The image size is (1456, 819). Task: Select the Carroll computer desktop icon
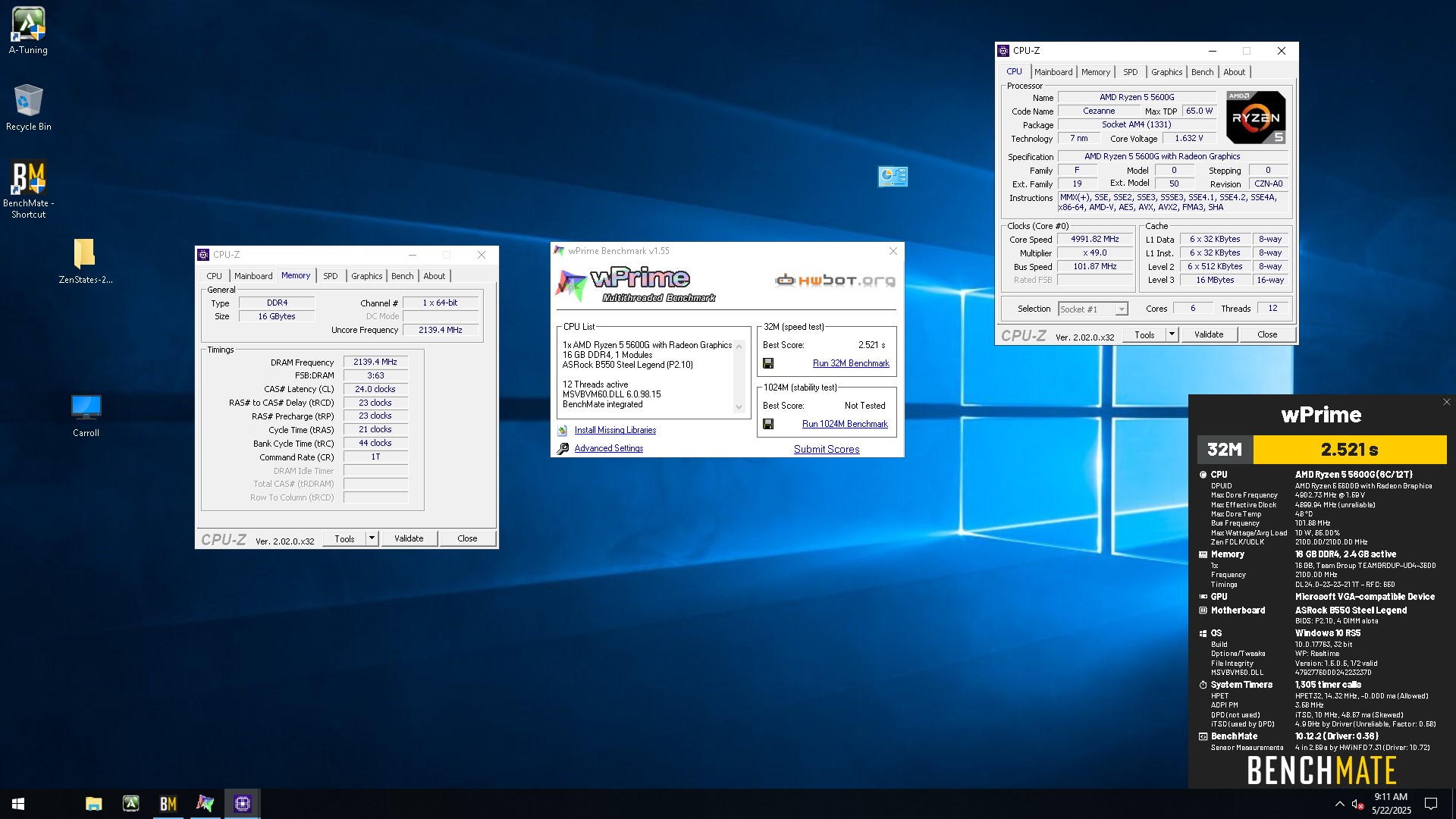(x=86, y=416)
